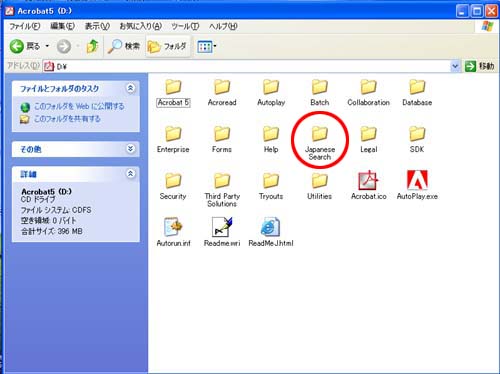Select the Legal folder
This screenshot has width=500, height=374.
point(368,140)
